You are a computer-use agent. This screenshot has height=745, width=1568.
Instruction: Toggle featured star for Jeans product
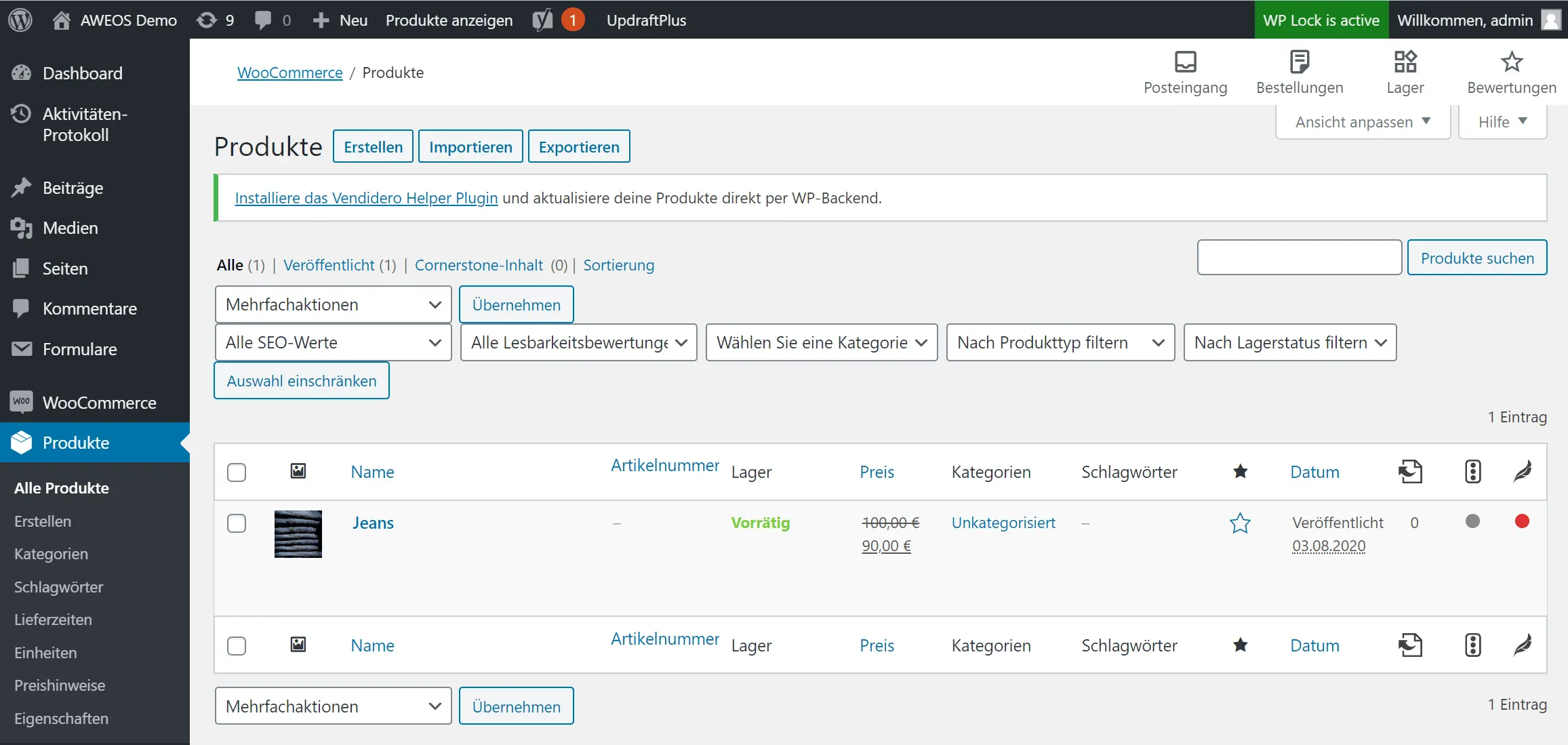coord(1240,523)
